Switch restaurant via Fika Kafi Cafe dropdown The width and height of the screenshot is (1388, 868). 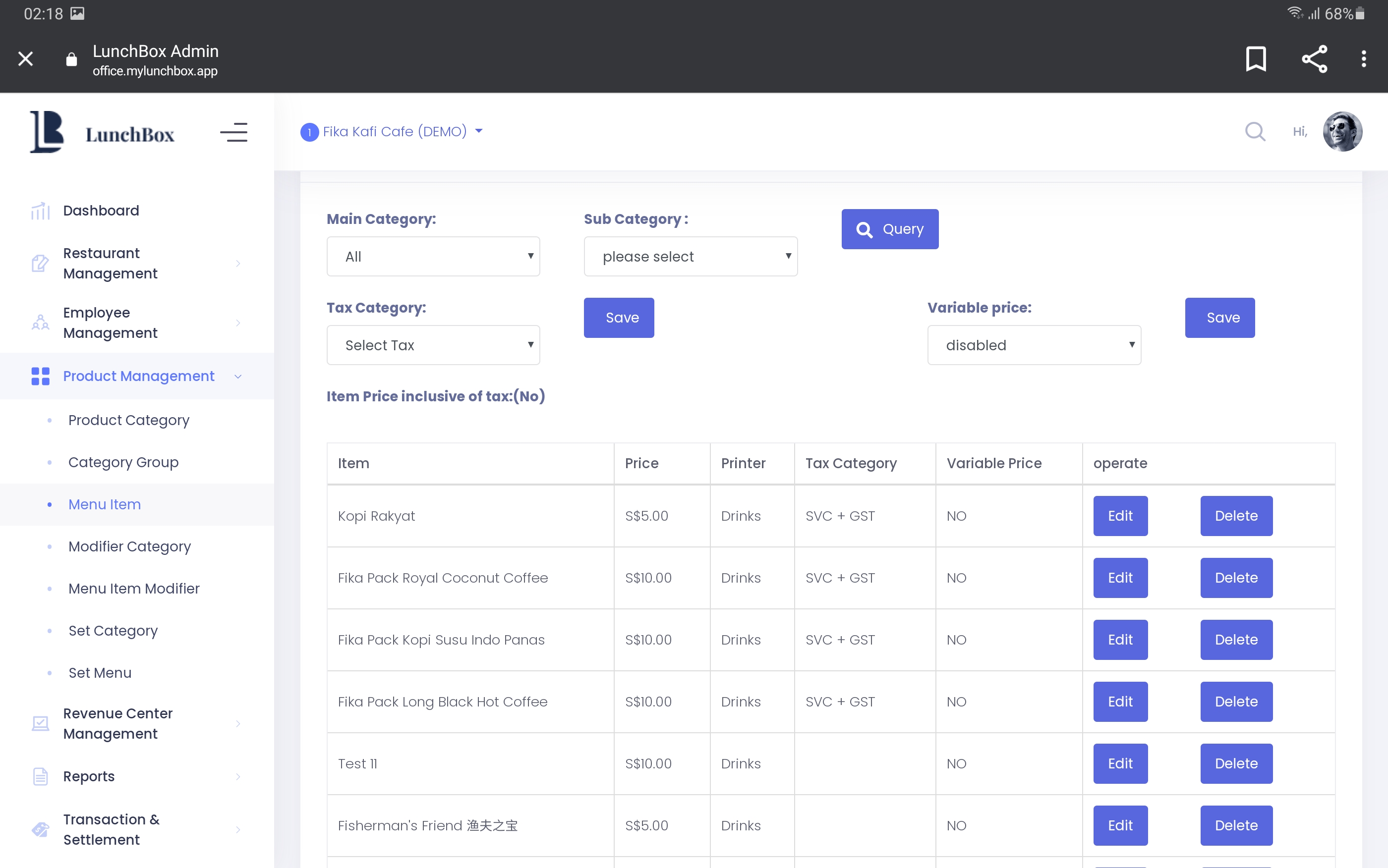coord(394,131)
